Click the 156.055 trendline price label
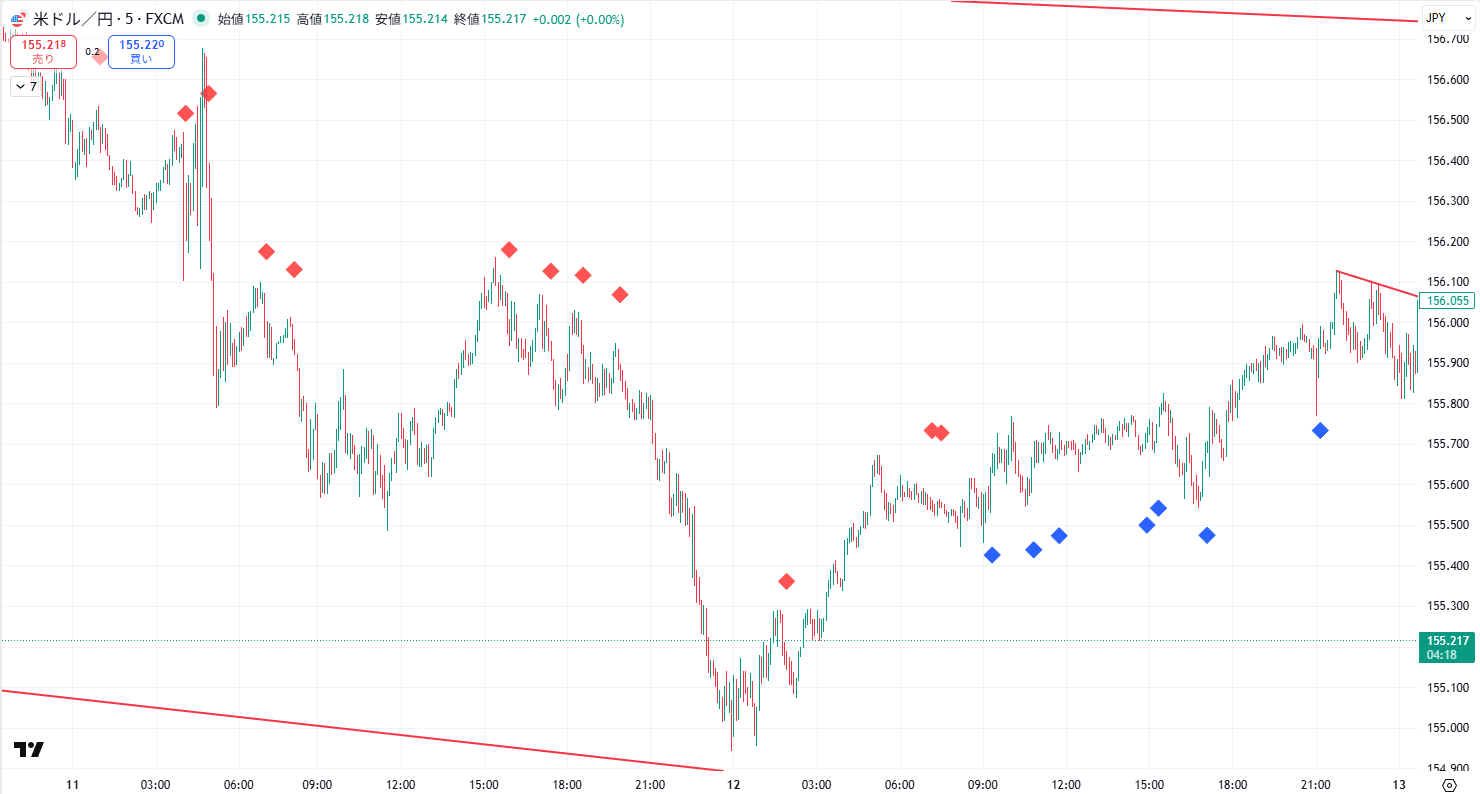 (1447, 301)
